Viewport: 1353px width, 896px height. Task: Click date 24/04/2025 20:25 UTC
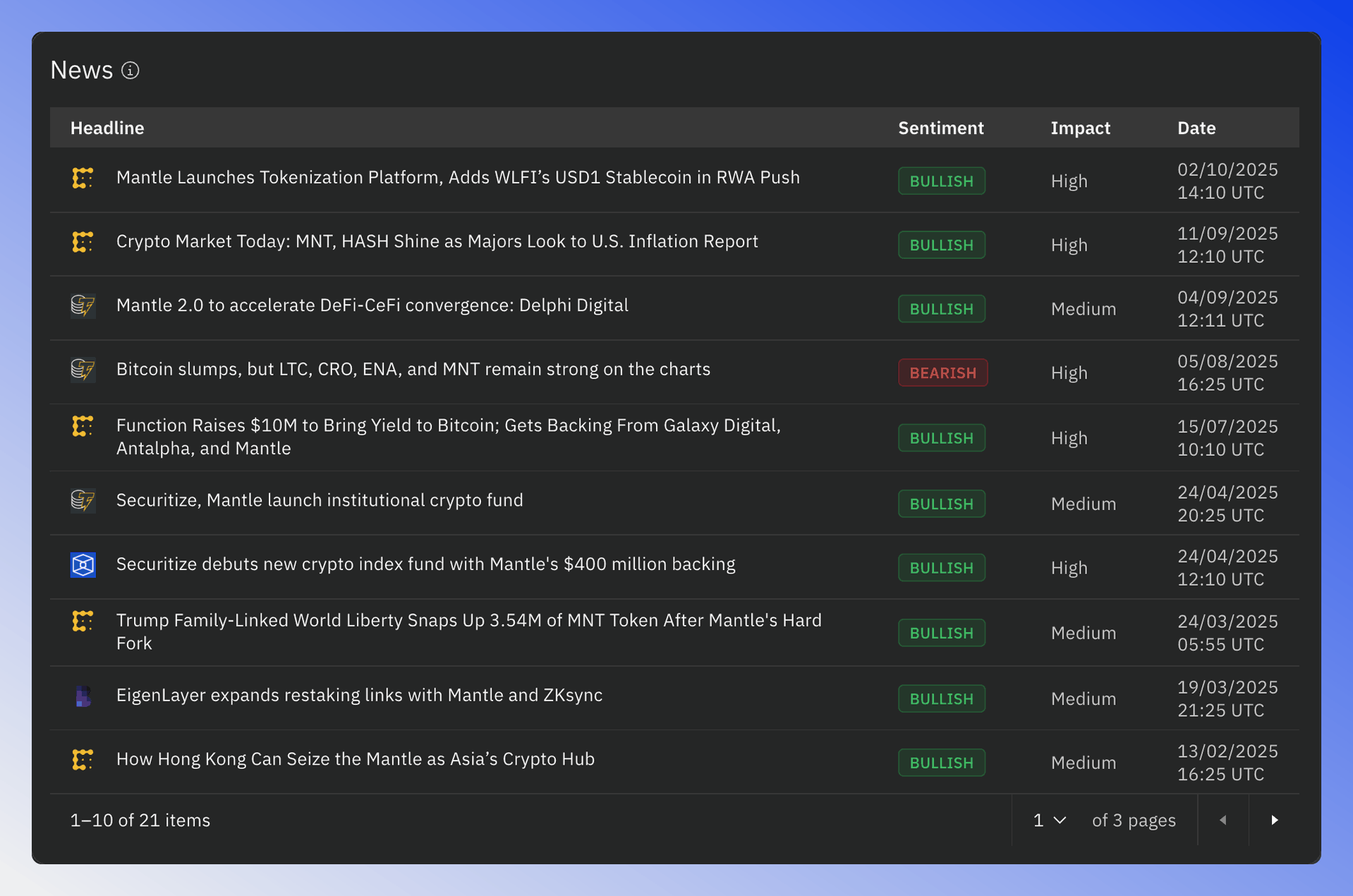point(1227,504)
